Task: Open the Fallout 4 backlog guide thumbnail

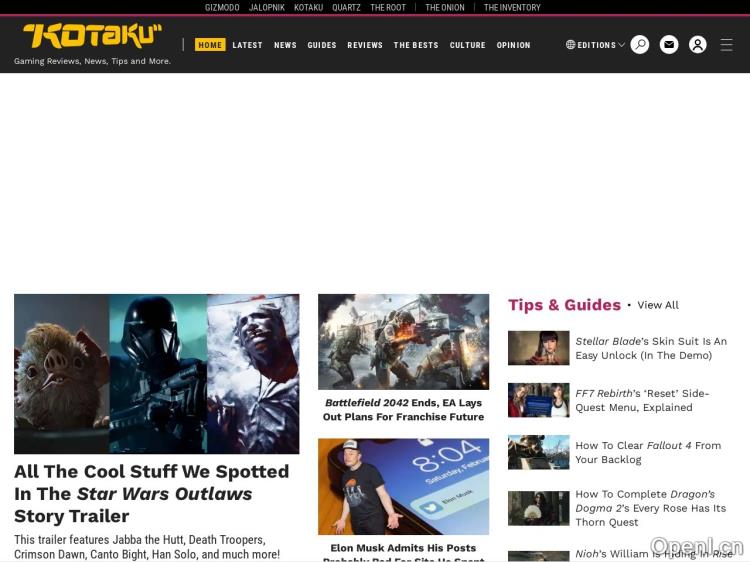Action: tap(538, 452)
